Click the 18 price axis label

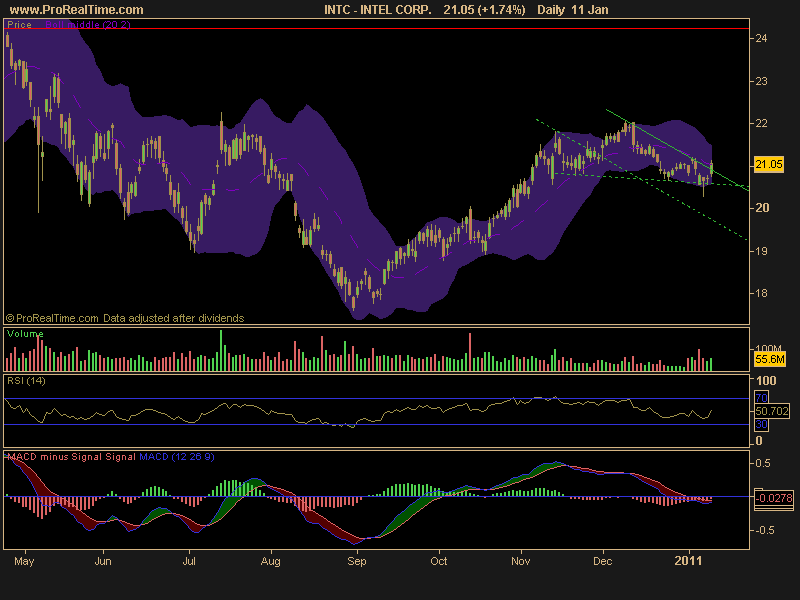761,293
